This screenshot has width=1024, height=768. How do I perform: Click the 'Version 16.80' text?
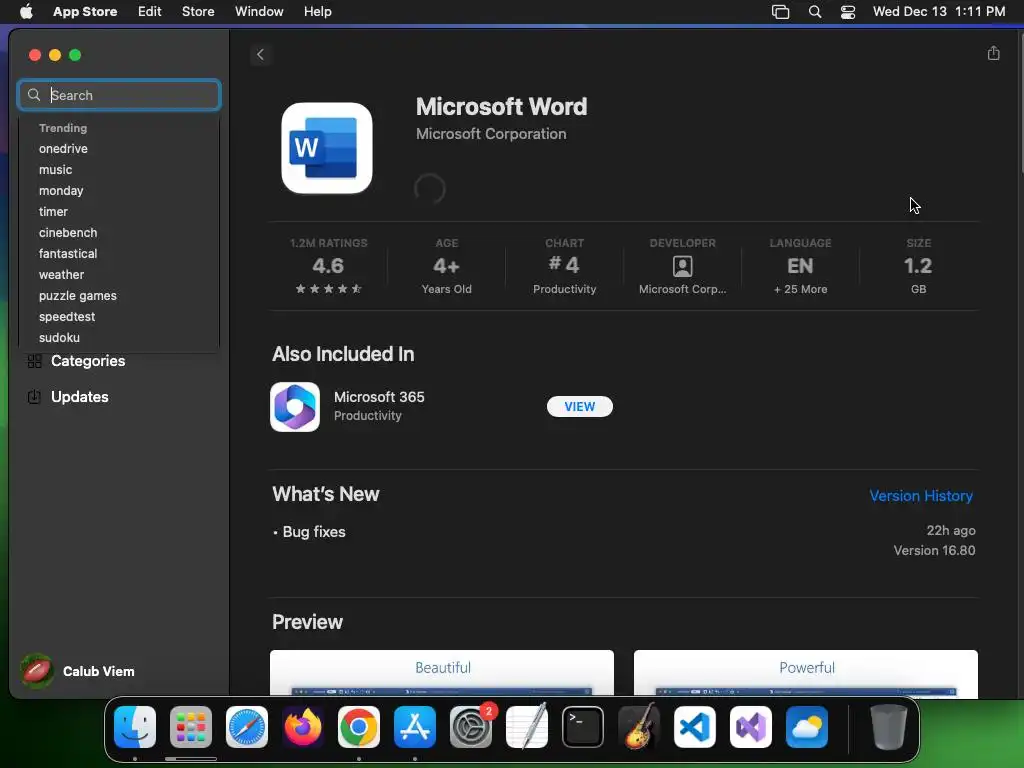click(x=935, y=551)
